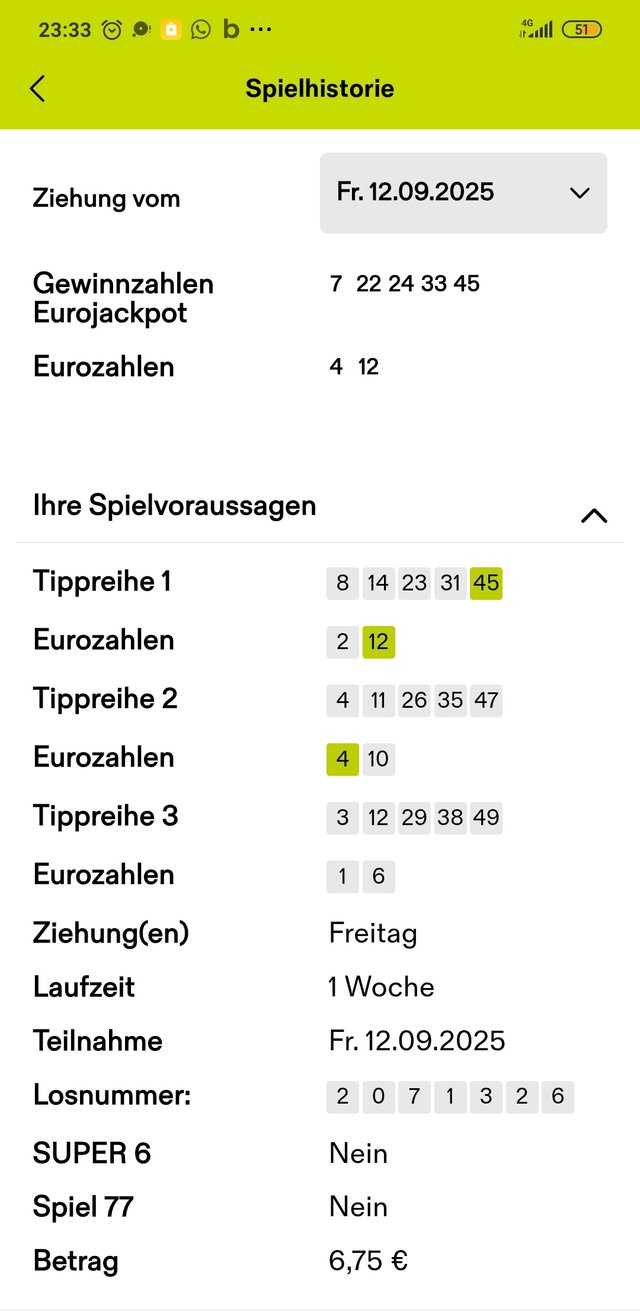The width and height of the screenshot is (640, 1313).
Task: Tap the bold b notification icon
Action: point(231,29)
